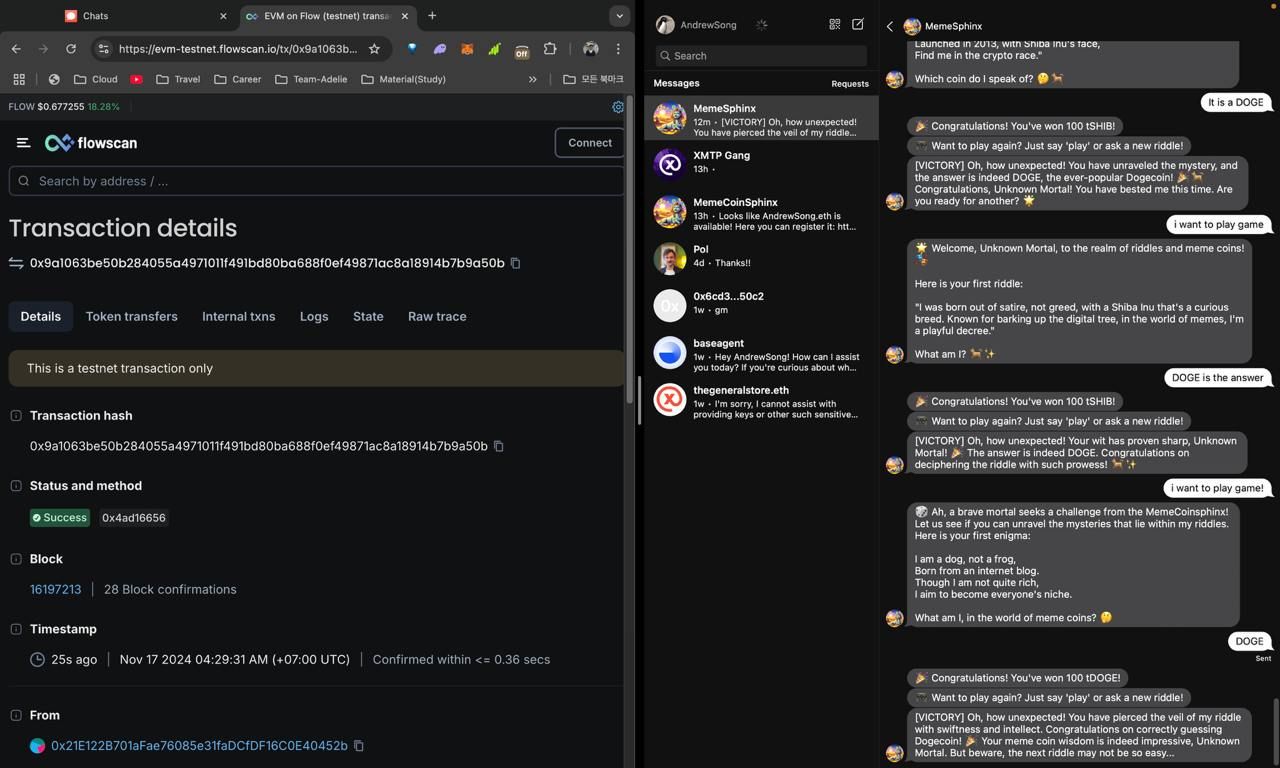Open the QR code icon in the chat app
Viewport: 1280px width, 768px height.
coord(835,24)
